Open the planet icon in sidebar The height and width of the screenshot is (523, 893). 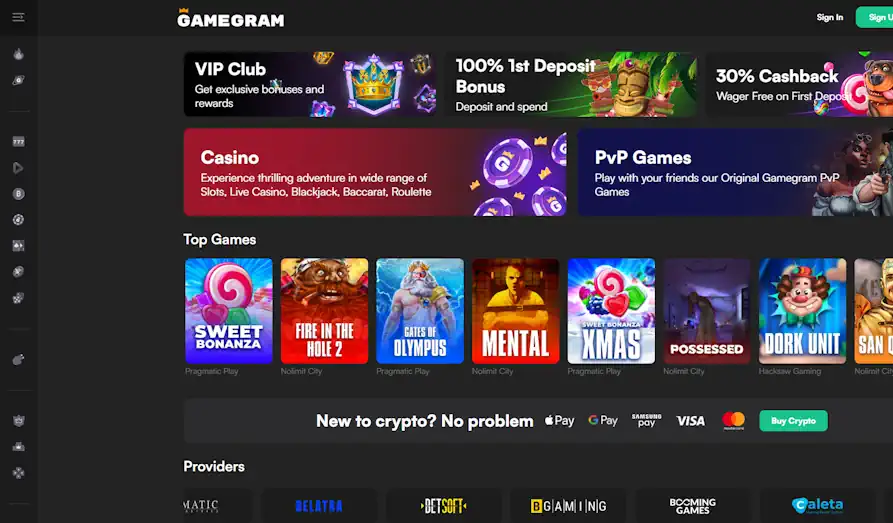pos(18,80)
